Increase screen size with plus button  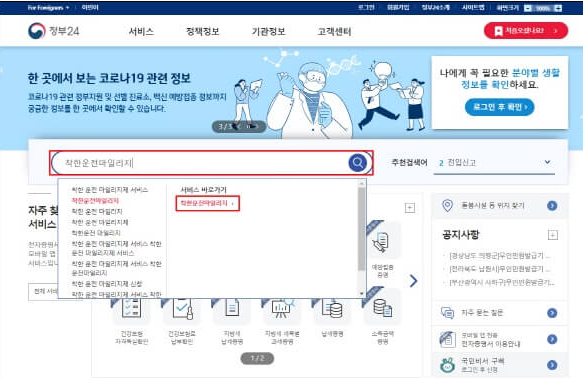(558, 8)
